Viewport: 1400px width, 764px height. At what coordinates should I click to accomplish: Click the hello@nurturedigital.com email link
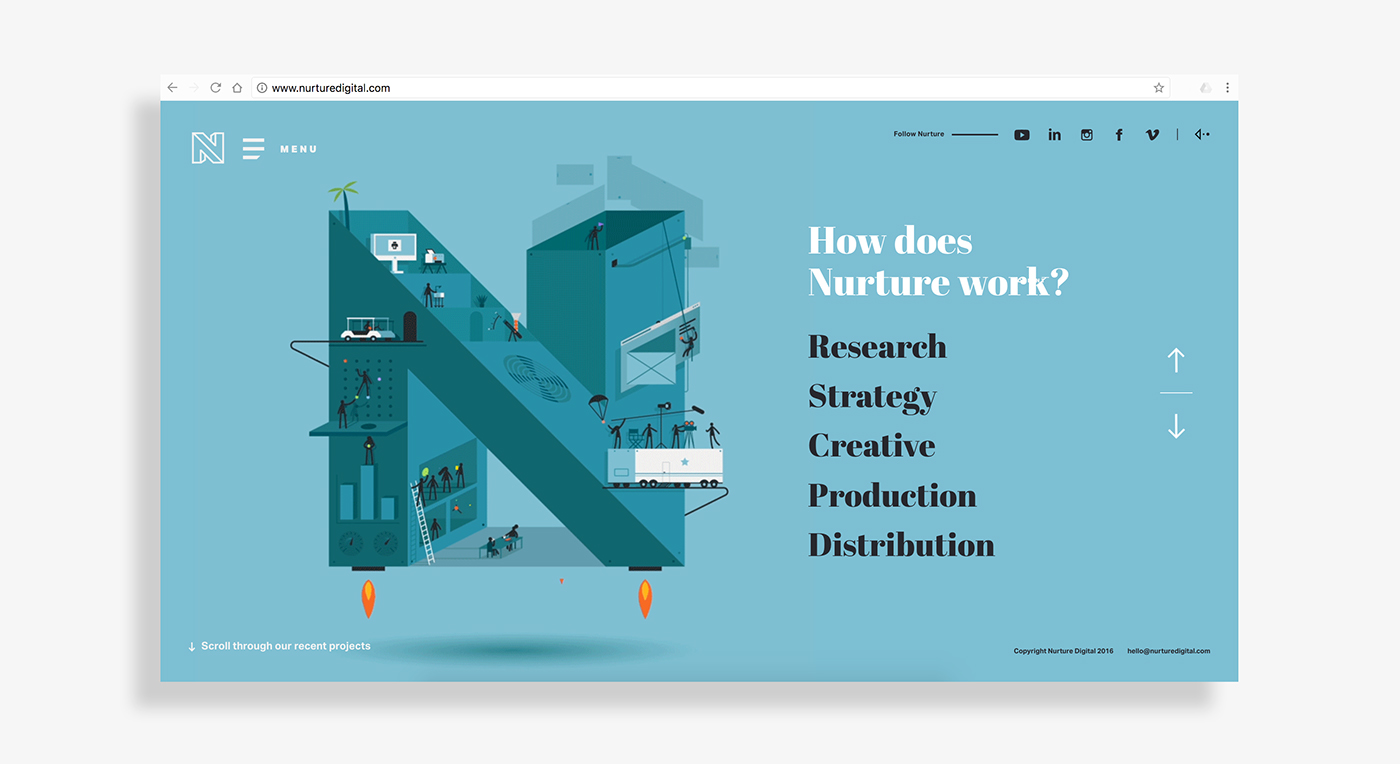coord(1168,651)
